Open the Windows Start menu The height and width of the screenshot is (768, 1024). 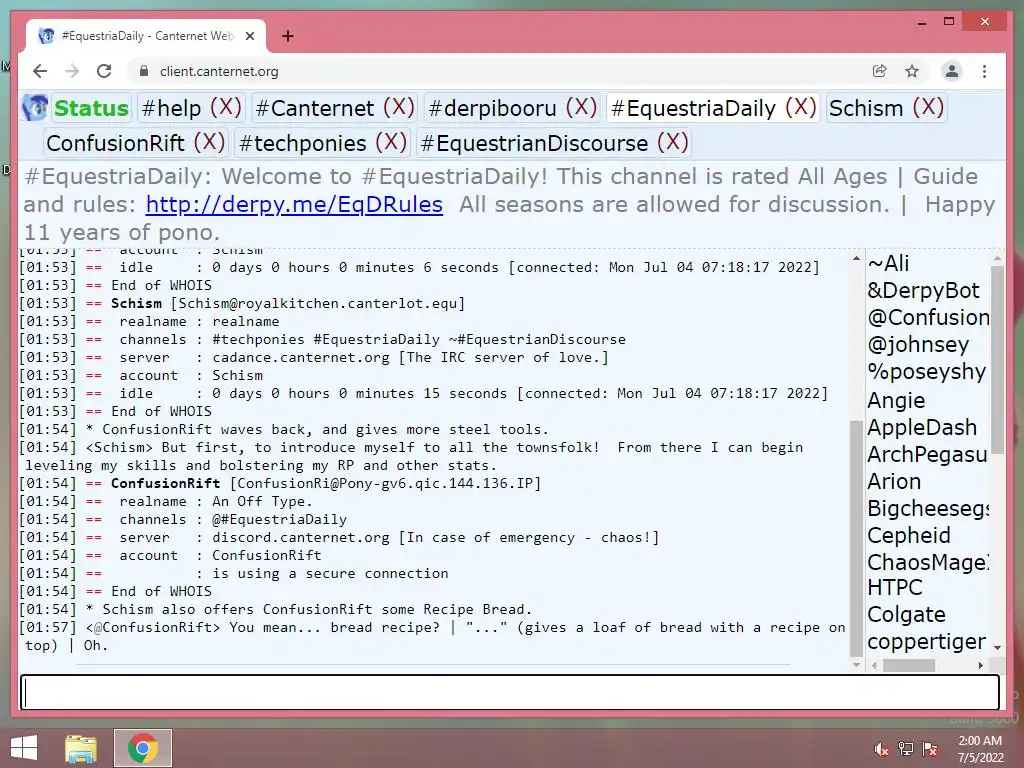[x=24, y=748]
